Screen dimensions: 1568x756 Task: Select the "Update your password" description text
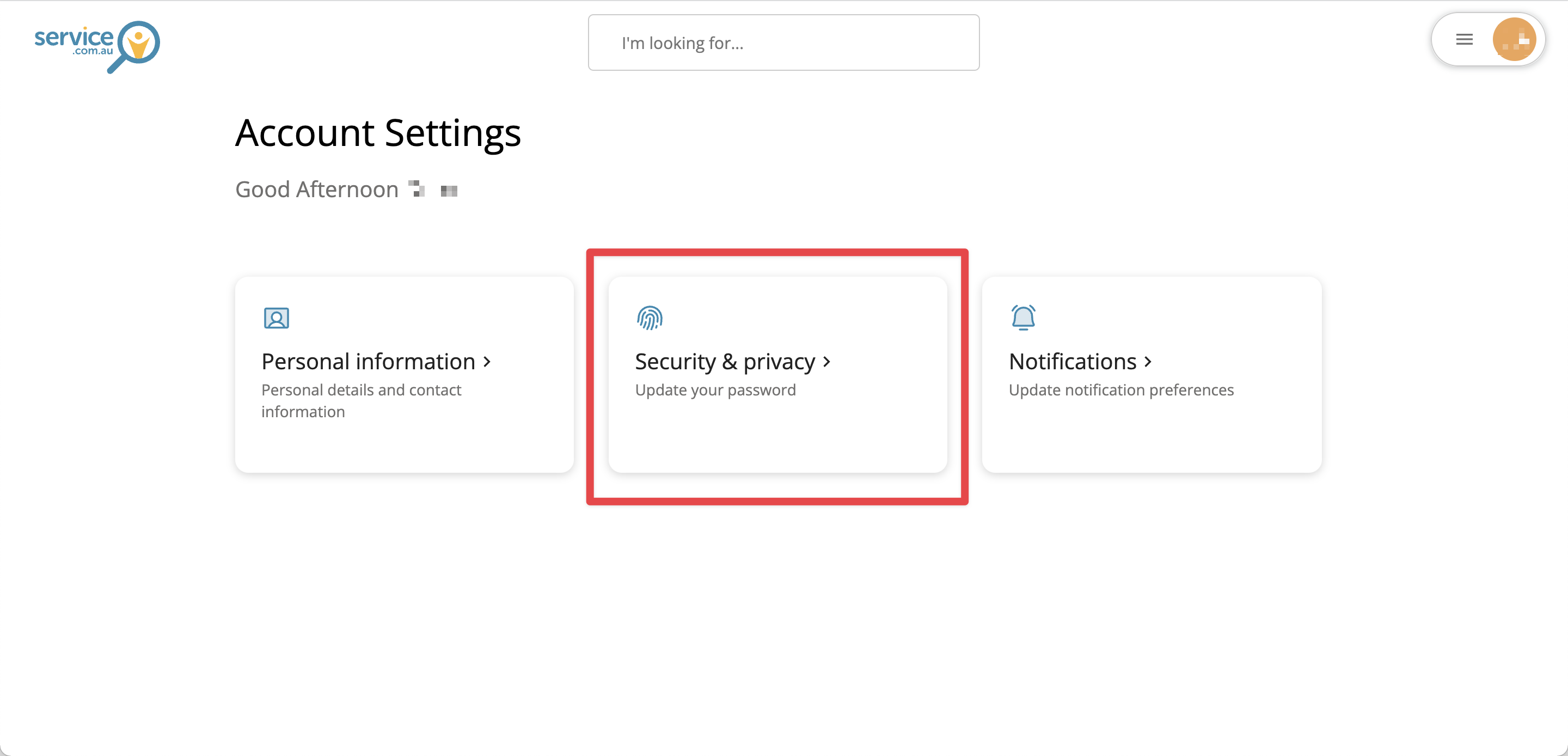pyautogui.click(x=715, y=390)
